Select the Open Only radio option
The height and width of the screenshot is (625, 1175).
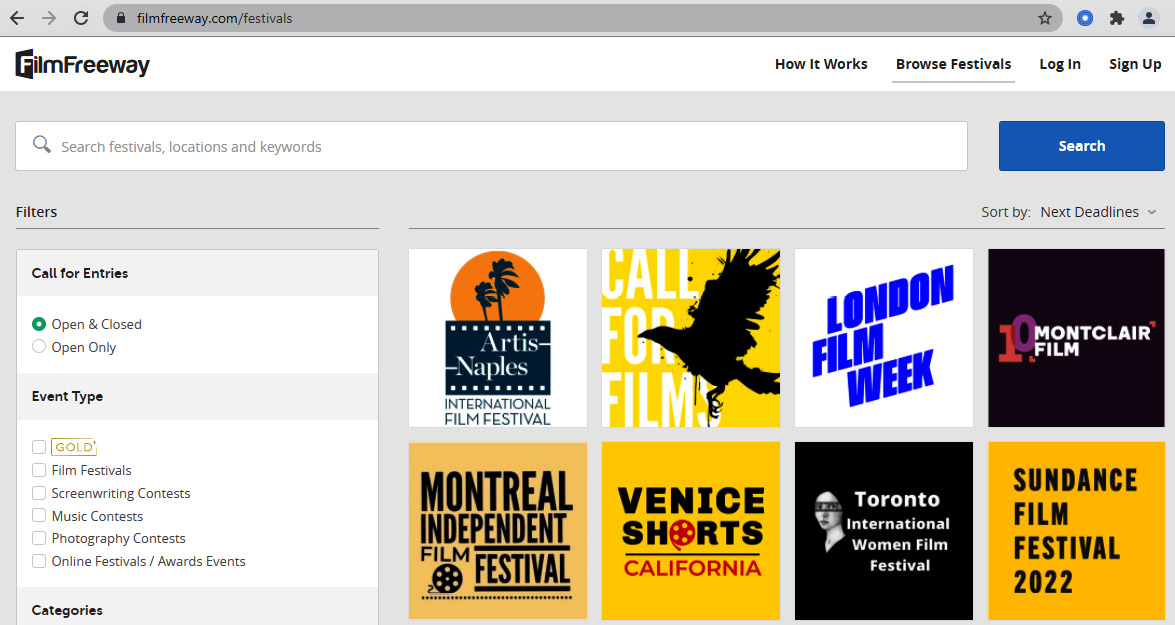click(x=39, y=346)
